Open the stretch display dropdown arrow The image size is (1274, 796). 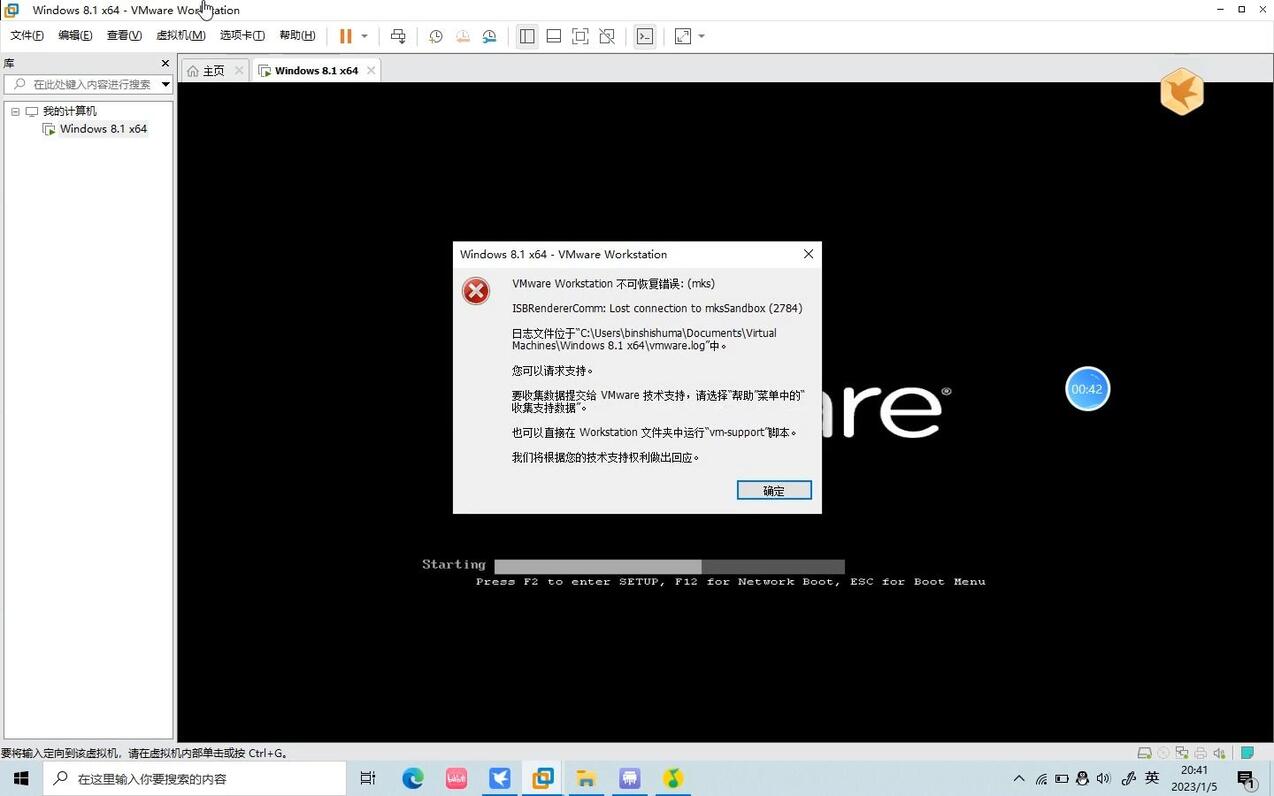(x=702, y=36)
